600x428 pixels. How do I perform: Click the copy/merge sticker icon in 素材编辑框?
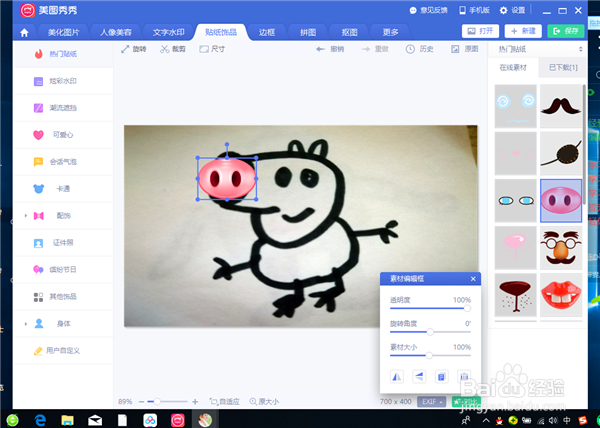coord(441,377)
